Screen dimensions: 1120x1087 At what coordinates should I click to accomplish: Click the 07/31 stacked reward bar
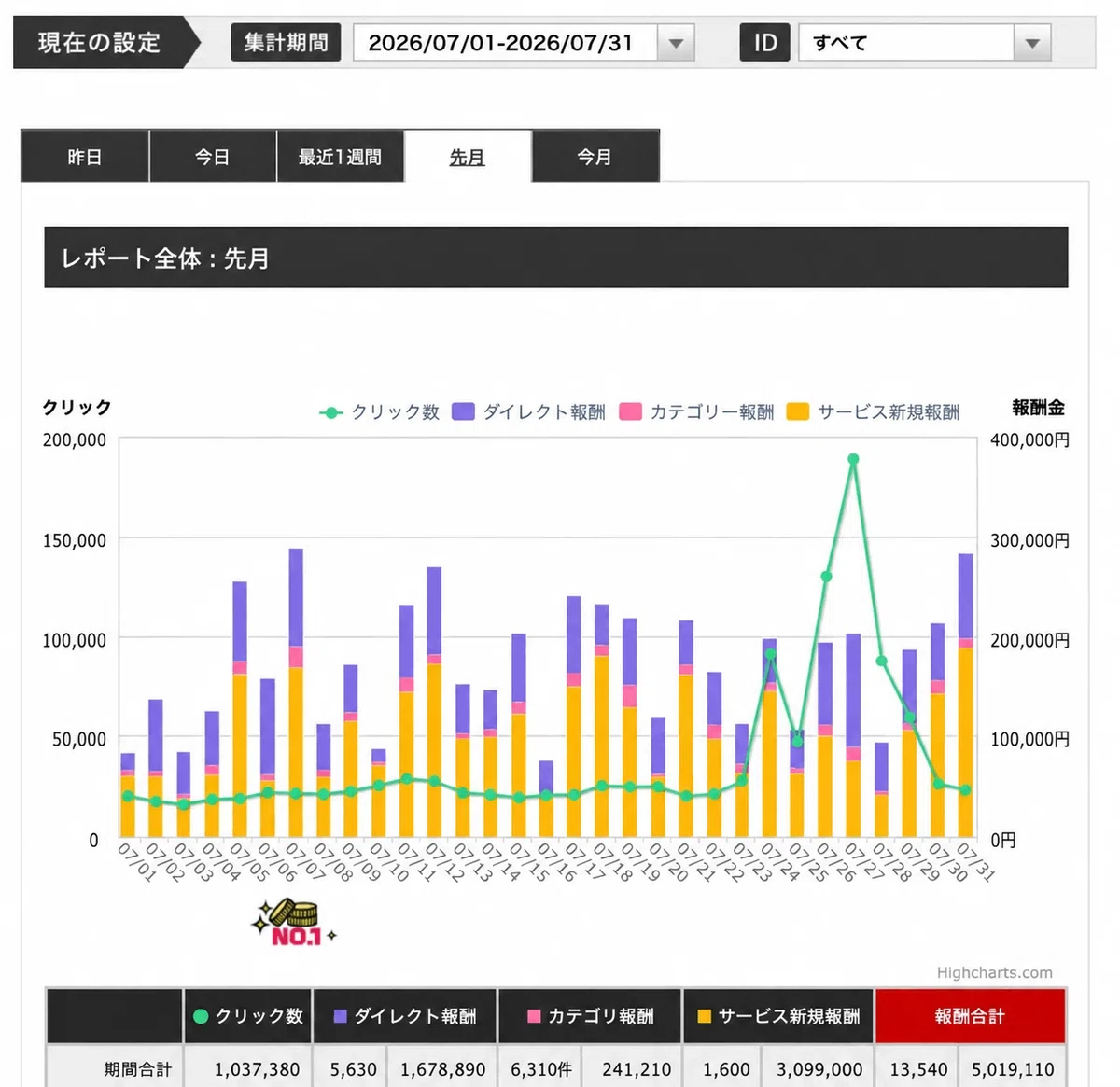click(x=965, y=695)
